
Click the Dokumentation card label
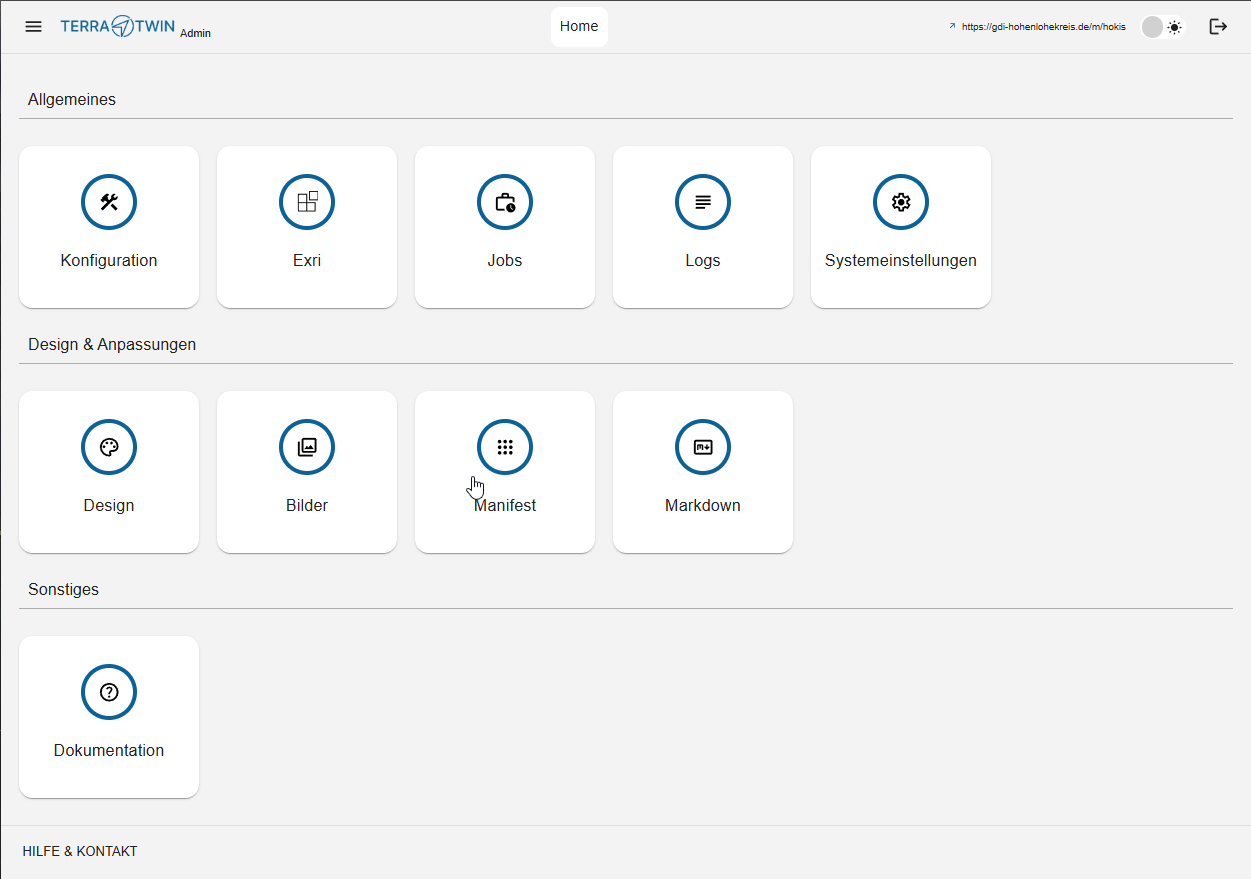click(109, 751)
